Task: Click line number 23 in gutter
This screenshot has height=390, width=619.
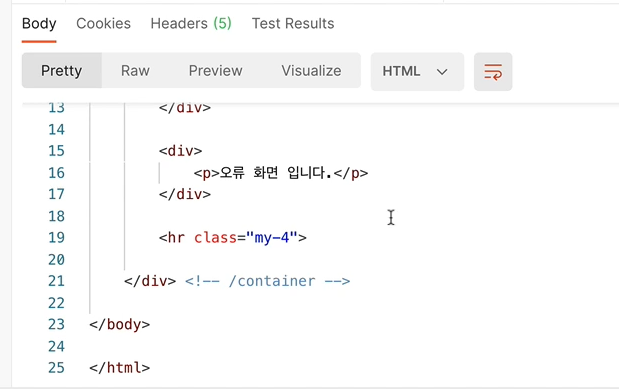Action: (56, 324)
